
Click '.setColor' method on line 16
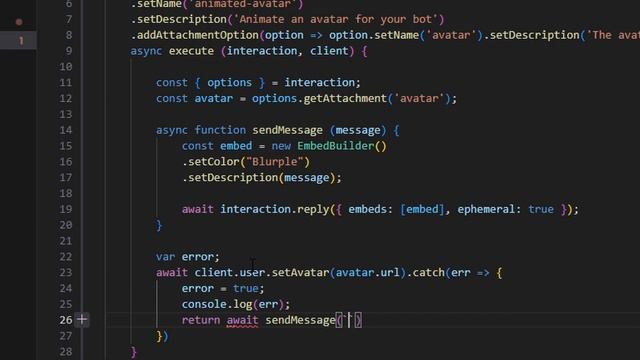211,162
